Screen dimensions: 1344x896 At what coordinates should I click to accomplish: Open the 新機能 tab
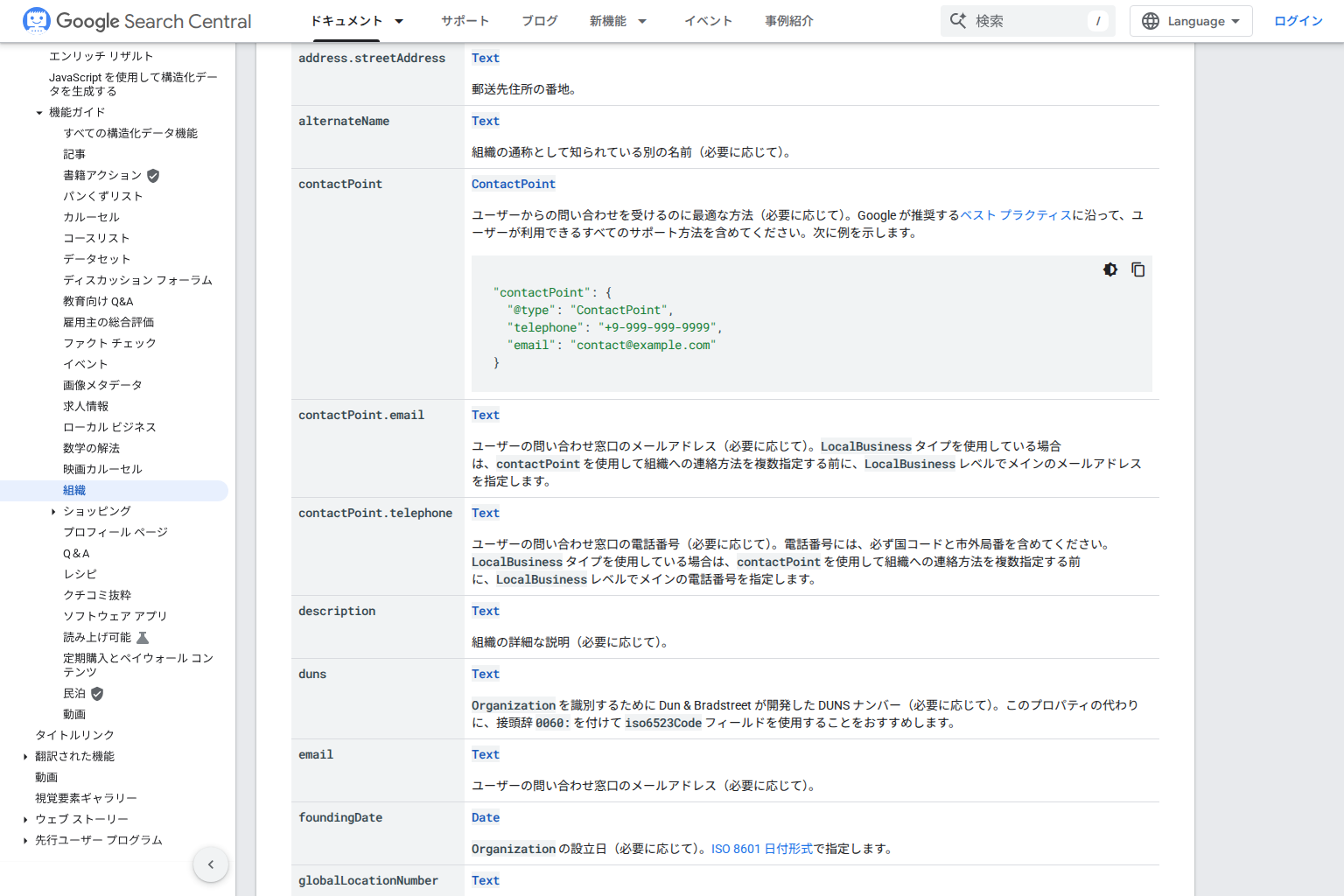click(x=607, y=21)
